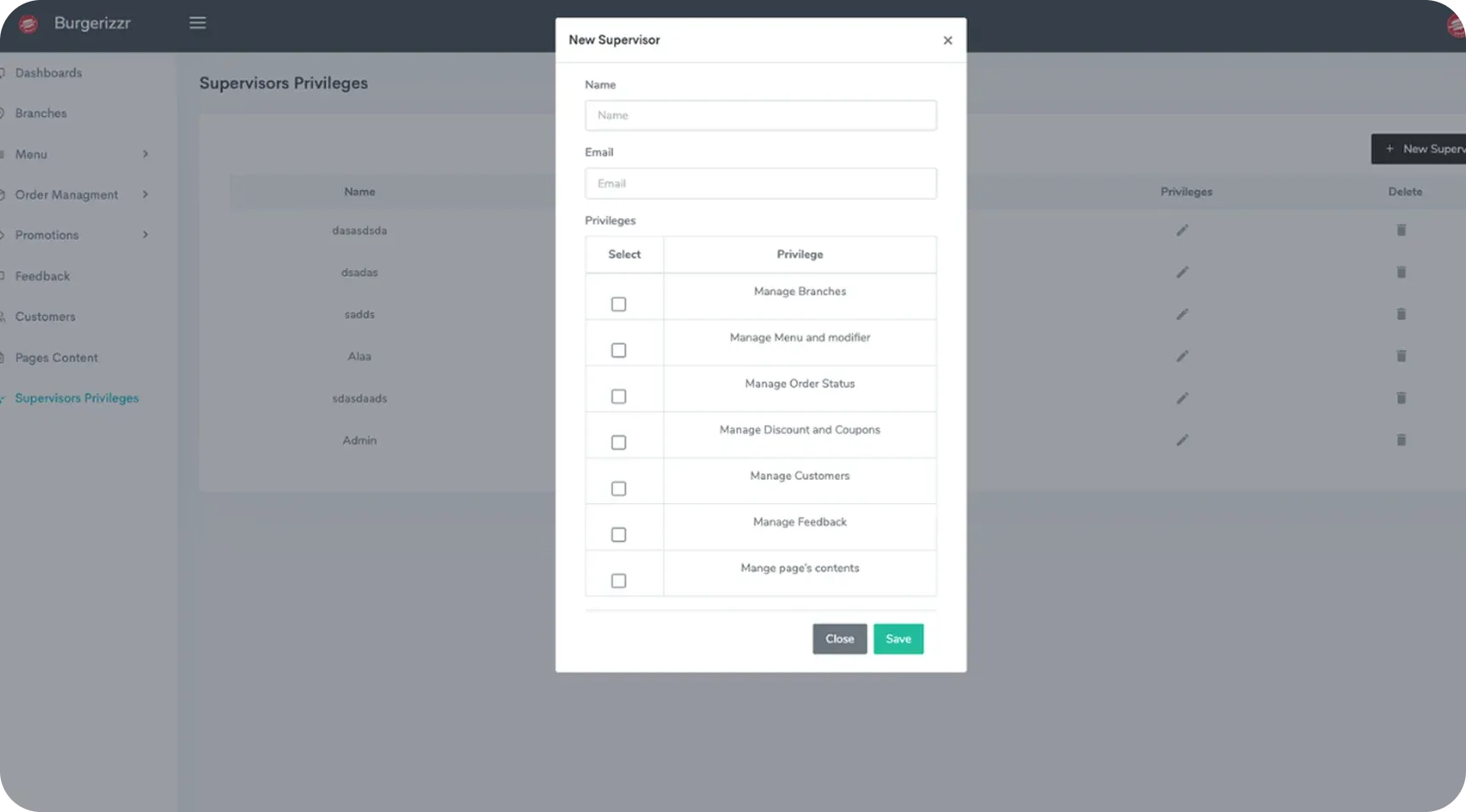1466x812 pixels.
Task: Open Branches from the sidebar
Action: pyautogui.click(x=41, y=113)
